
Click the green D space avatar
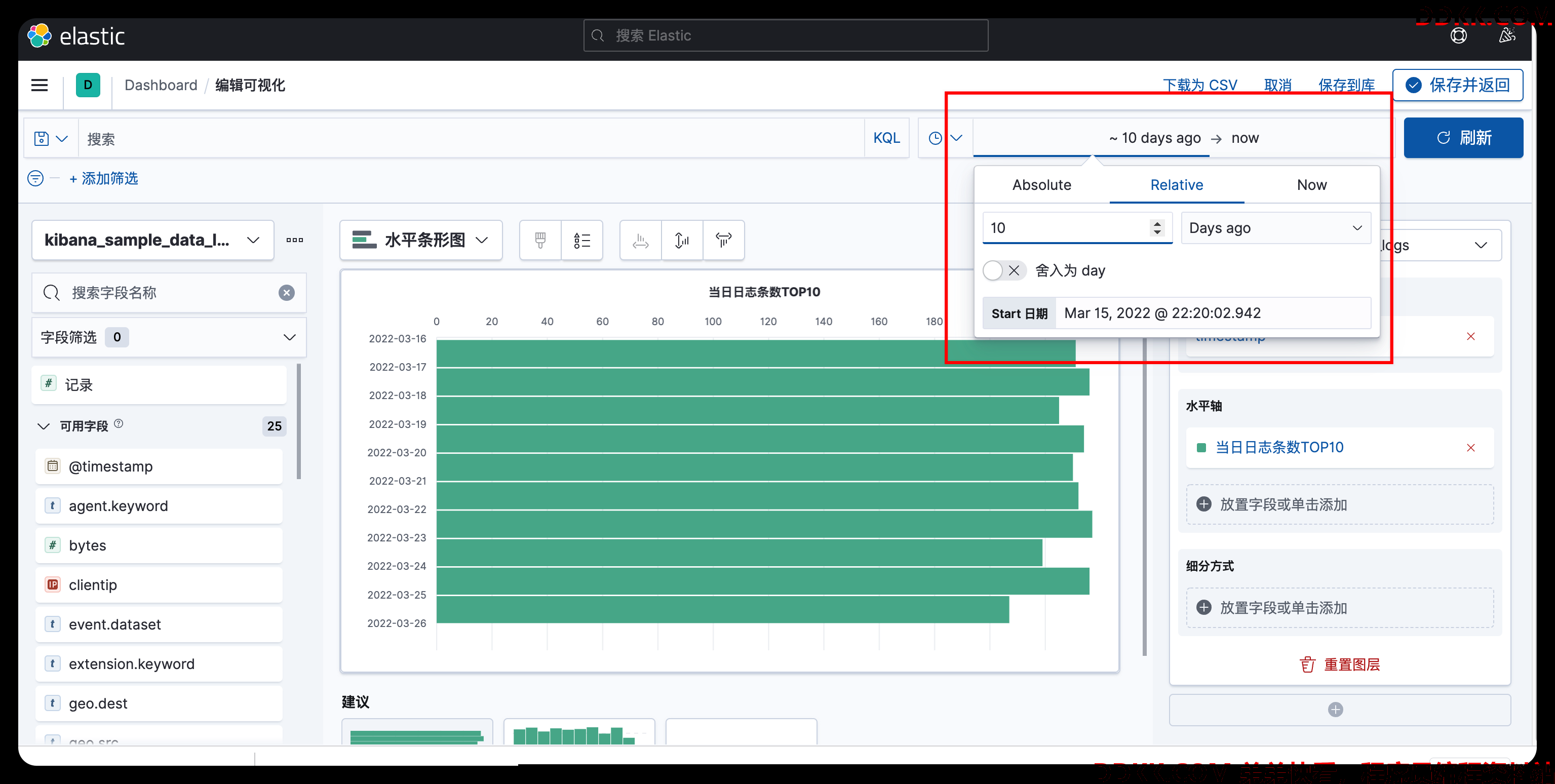coord(88,85)
